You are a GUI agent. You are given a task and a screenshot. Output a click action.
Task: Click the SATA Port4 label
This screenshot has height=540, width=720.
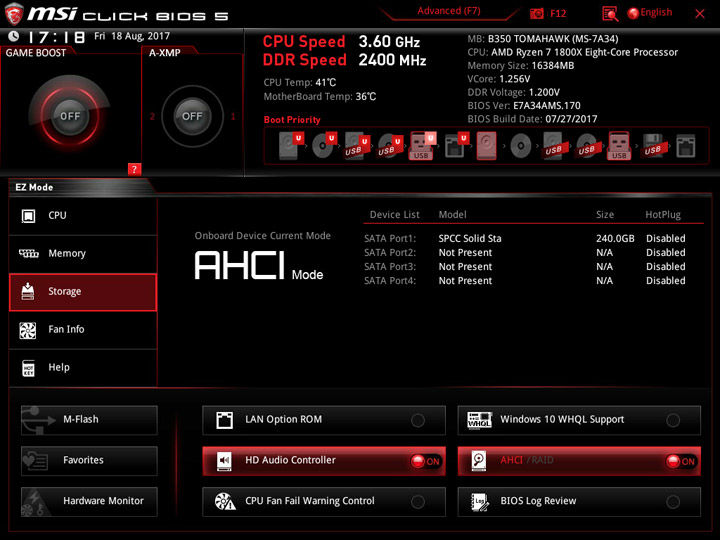click(x=390, y=281)
